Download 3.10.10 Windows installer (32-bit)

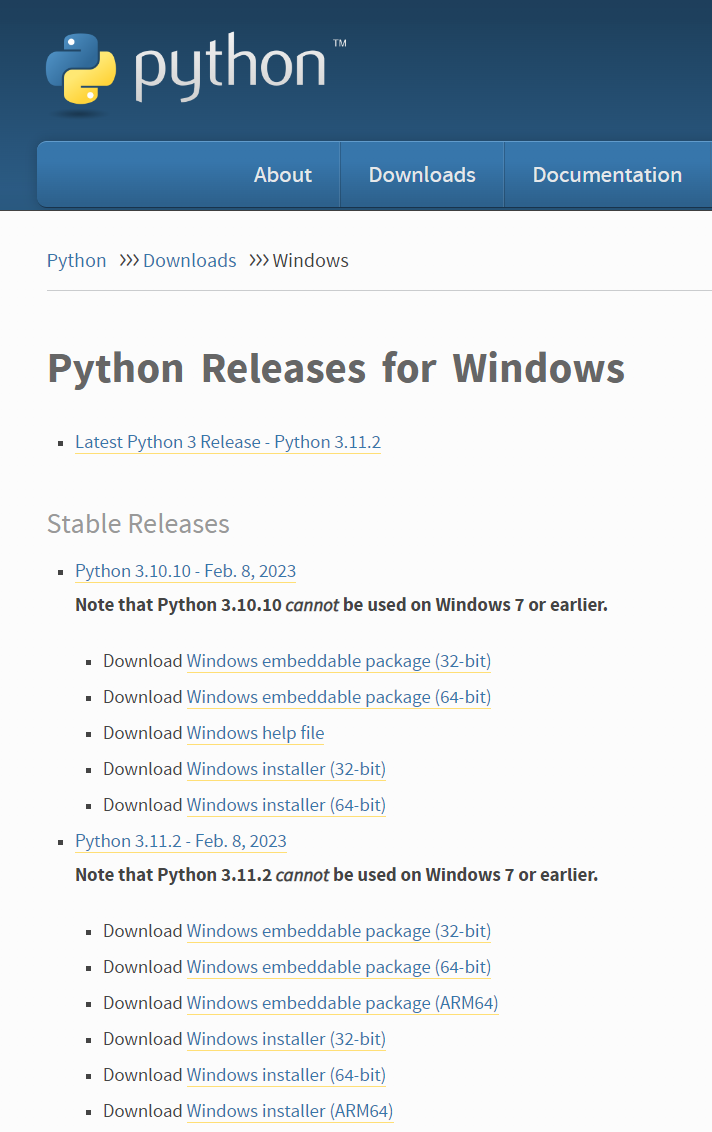tap(286, 770)
